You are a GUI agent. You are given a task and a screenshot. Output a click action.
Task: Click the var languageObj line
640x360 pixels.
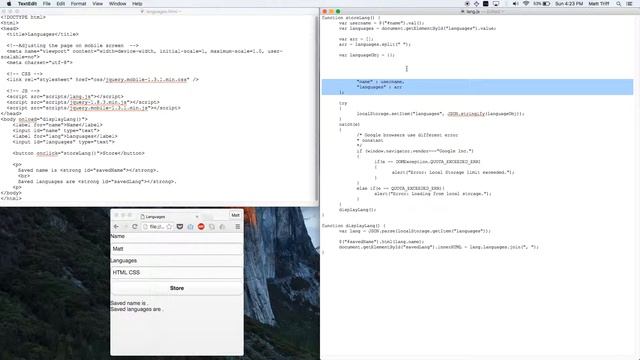(x=367, y=55)
